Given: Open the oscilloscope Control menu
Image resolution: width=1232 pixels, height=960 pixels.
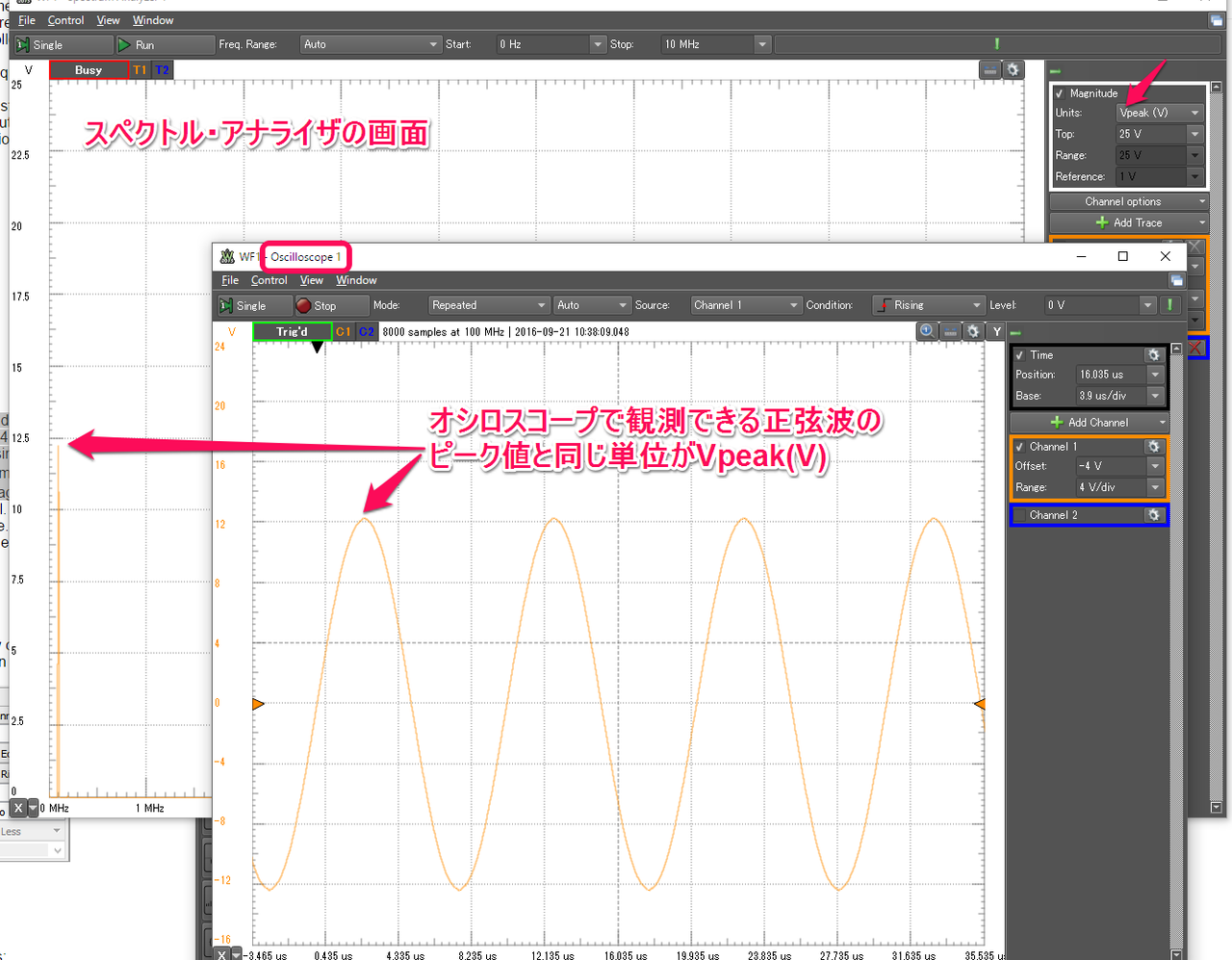Looking at the screenshot, I should (269, 280).
